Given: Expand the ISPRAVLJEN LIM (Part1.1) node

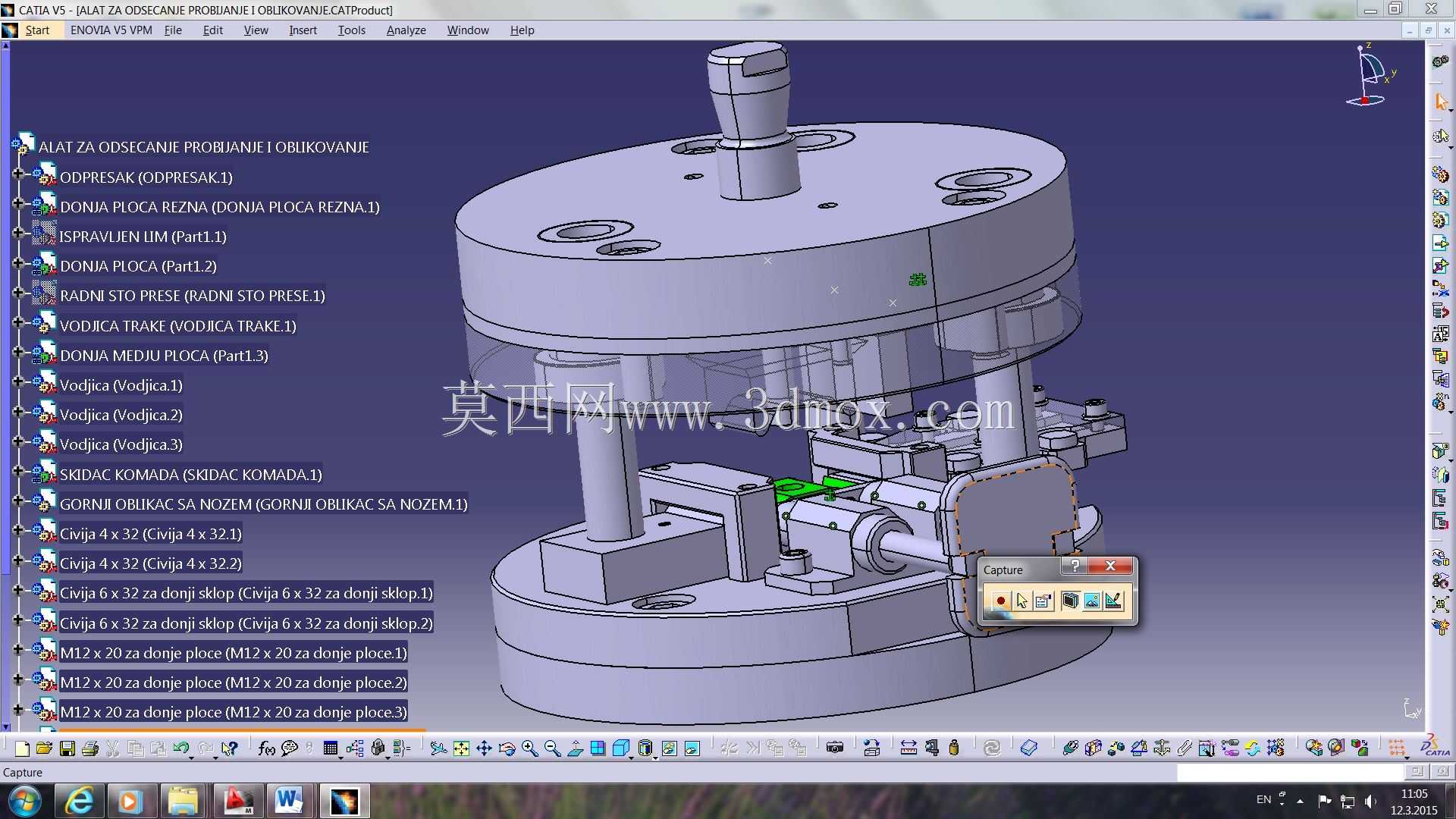Looking at the screenshot, I should pos(17,233).
